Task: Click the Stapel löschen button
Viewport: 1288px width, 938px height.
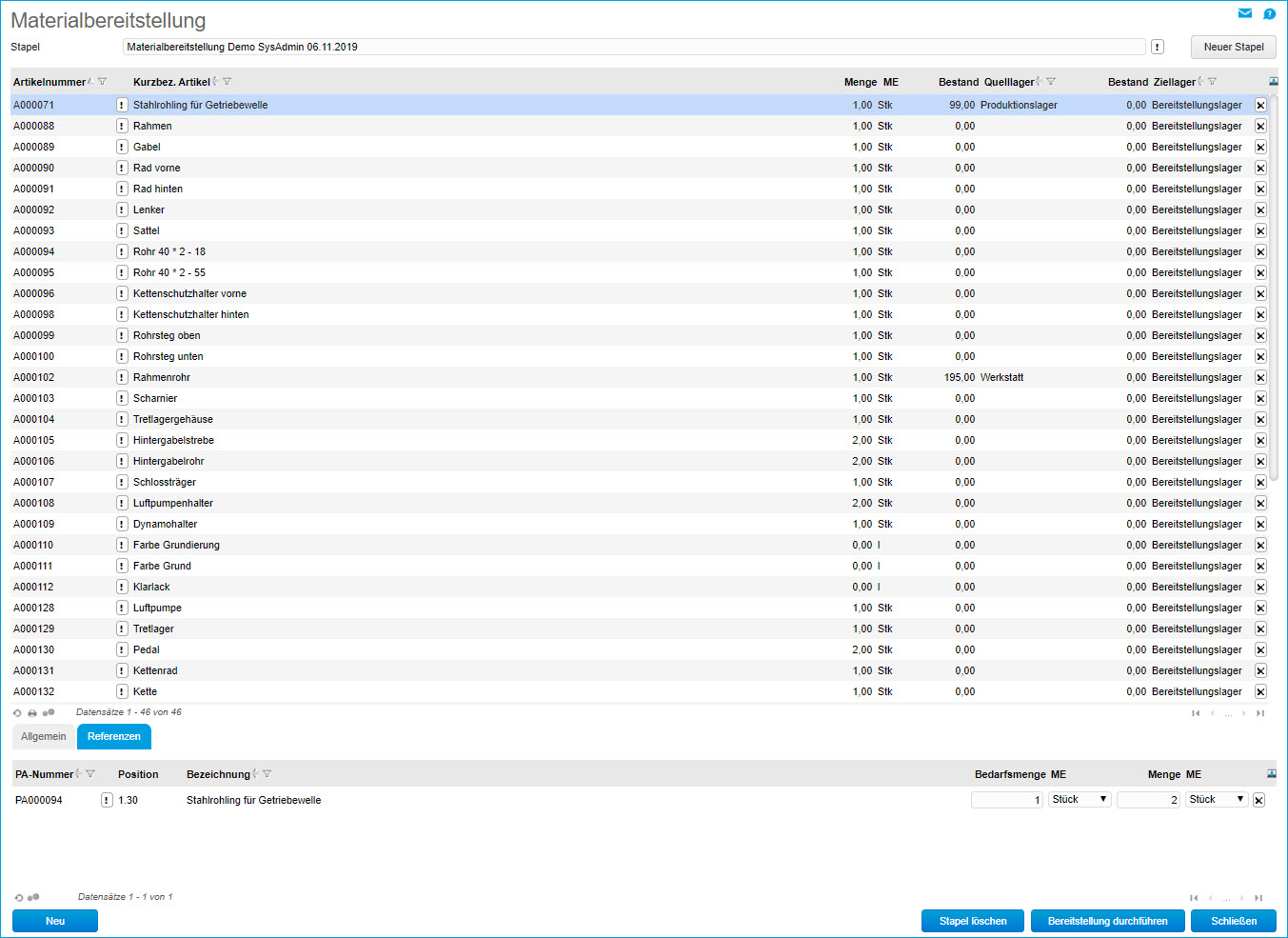Action: coord(973,921)
